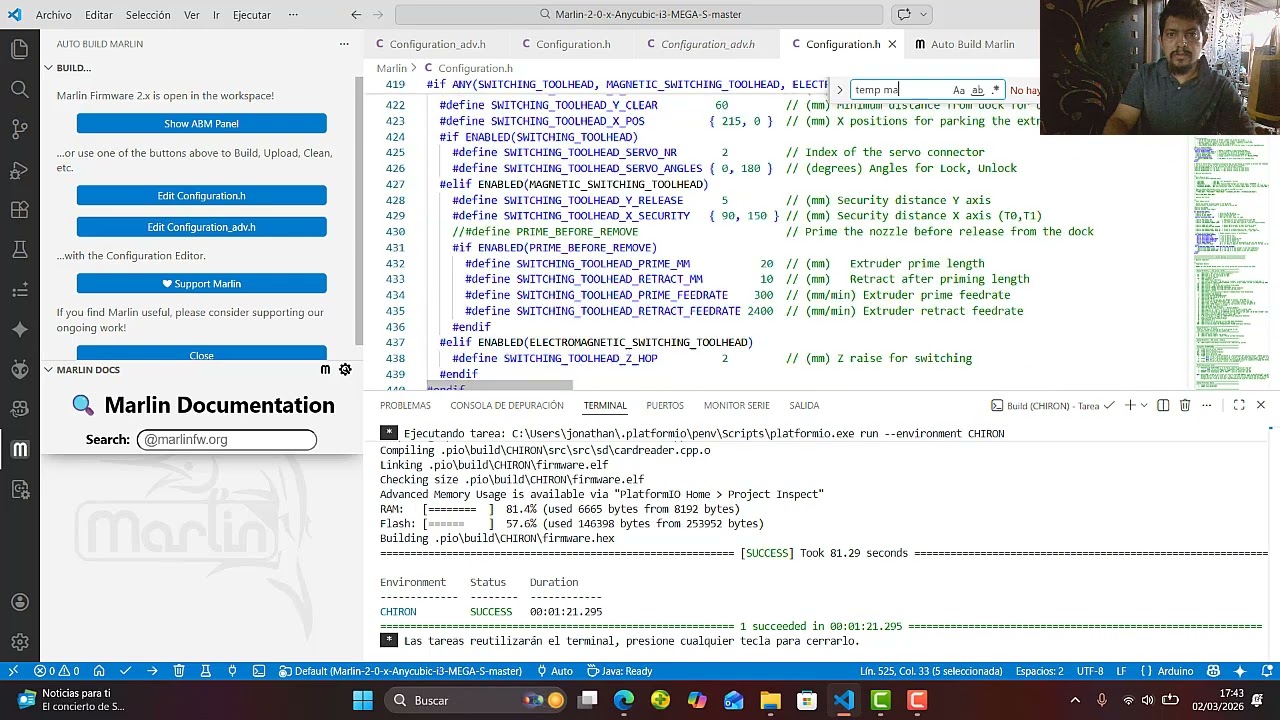The height and width of the screenshot is (720, 1280).
Task: Open the Search view in activity bar
Action: tap(20, 89)
